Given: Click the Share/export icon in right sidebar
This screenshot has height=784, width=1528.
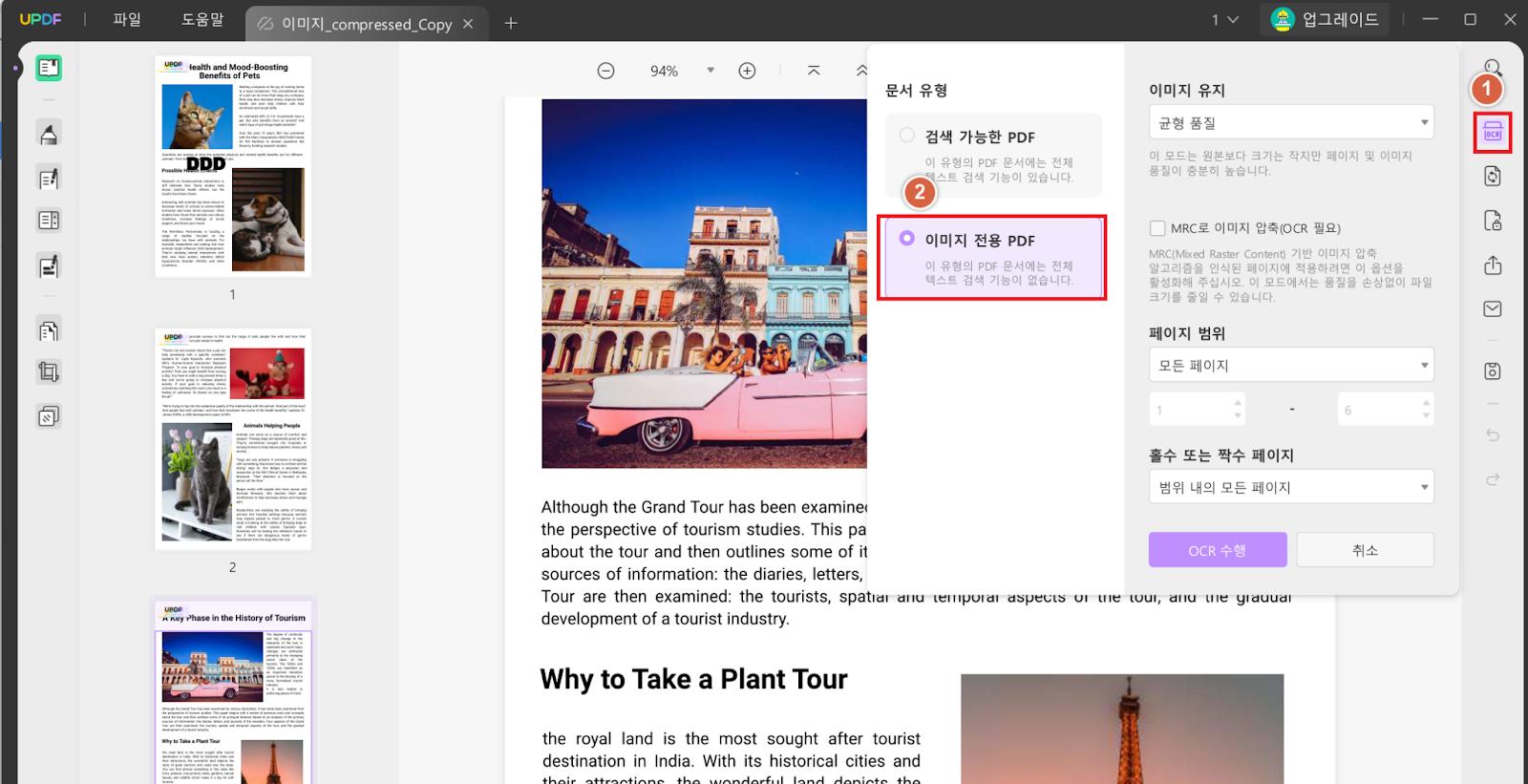Looking at the screenshot, I should pos(1493,265).
